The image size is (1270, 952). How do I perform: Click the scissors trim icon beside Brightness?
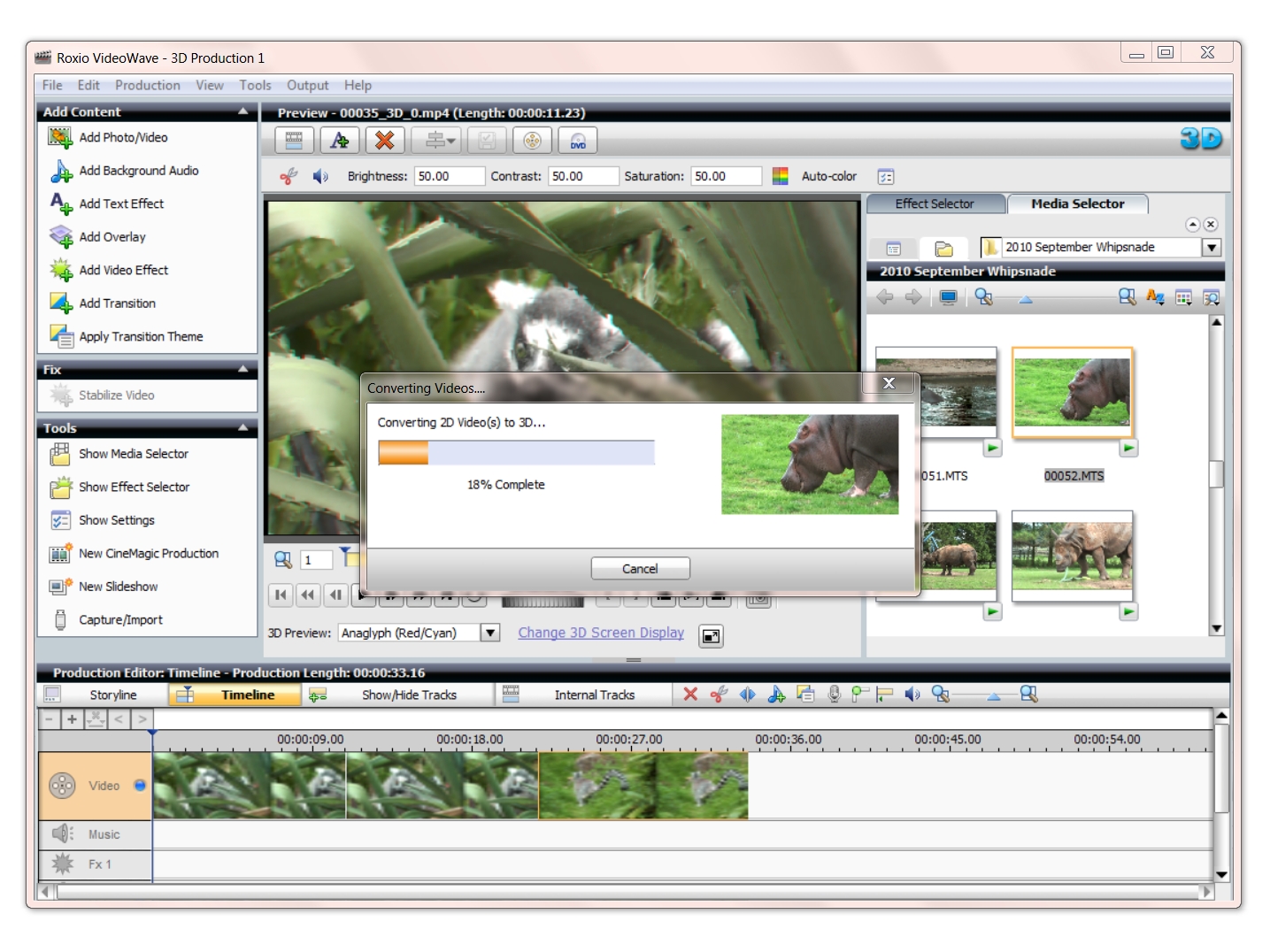(x=289, y=176)
